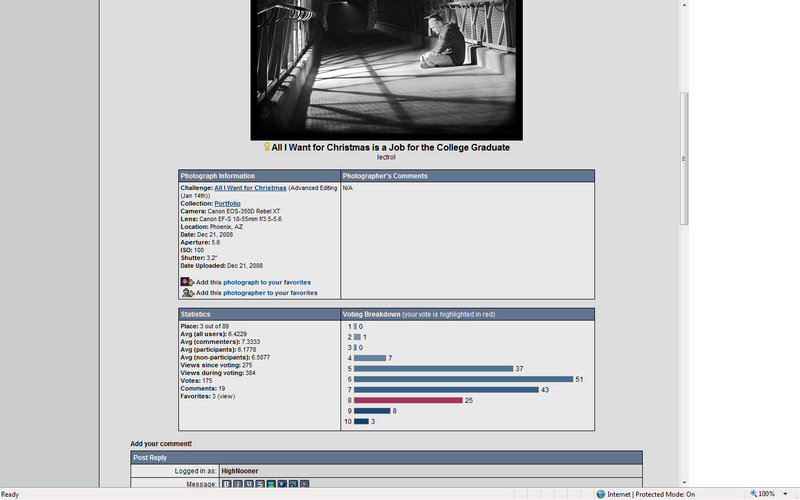The width and height of the screenshot is (800, 500).
Task: Click the black and white photograph
Action: click(386, 68)
